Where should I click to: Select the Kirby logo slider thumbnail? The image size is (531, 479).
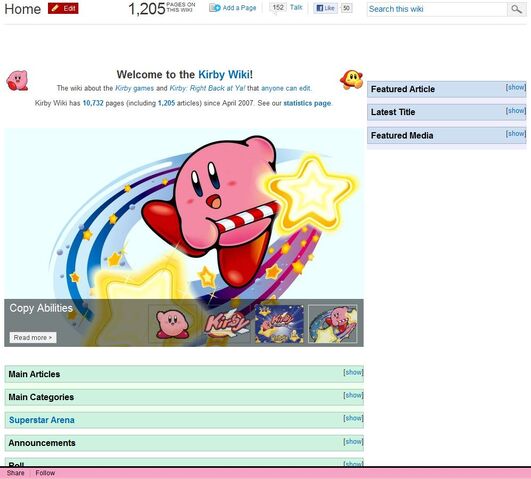pos(226,324)
